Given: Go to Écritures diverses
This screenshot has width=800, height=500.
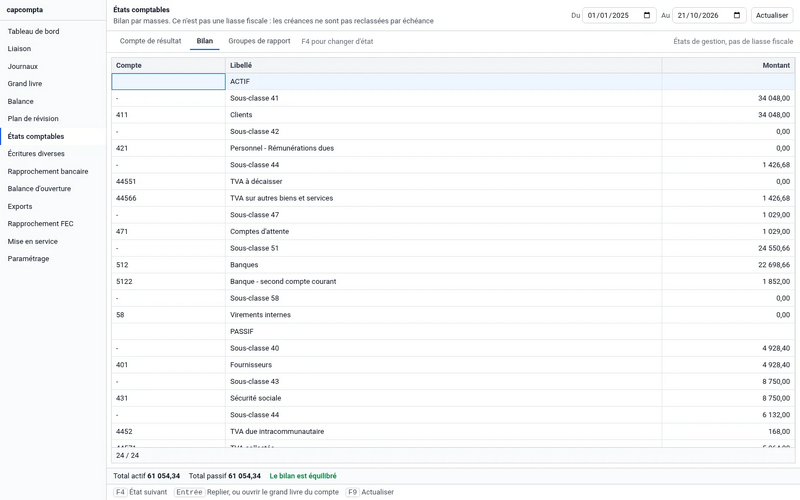Looking at the screenshot, I should tap(53, 154).
